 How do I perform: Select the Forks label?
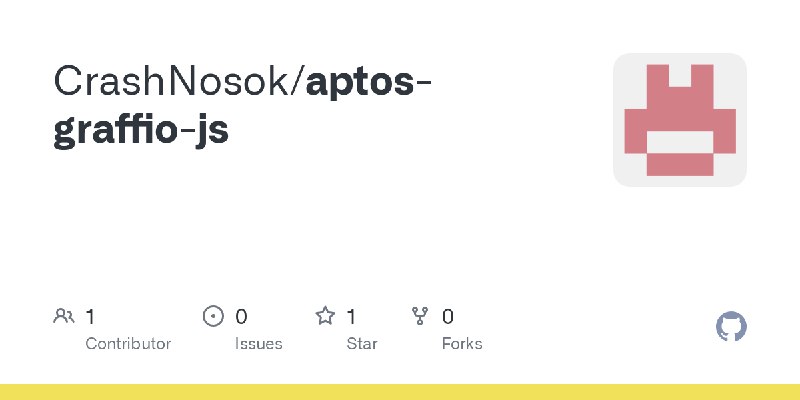coord(462,344)
